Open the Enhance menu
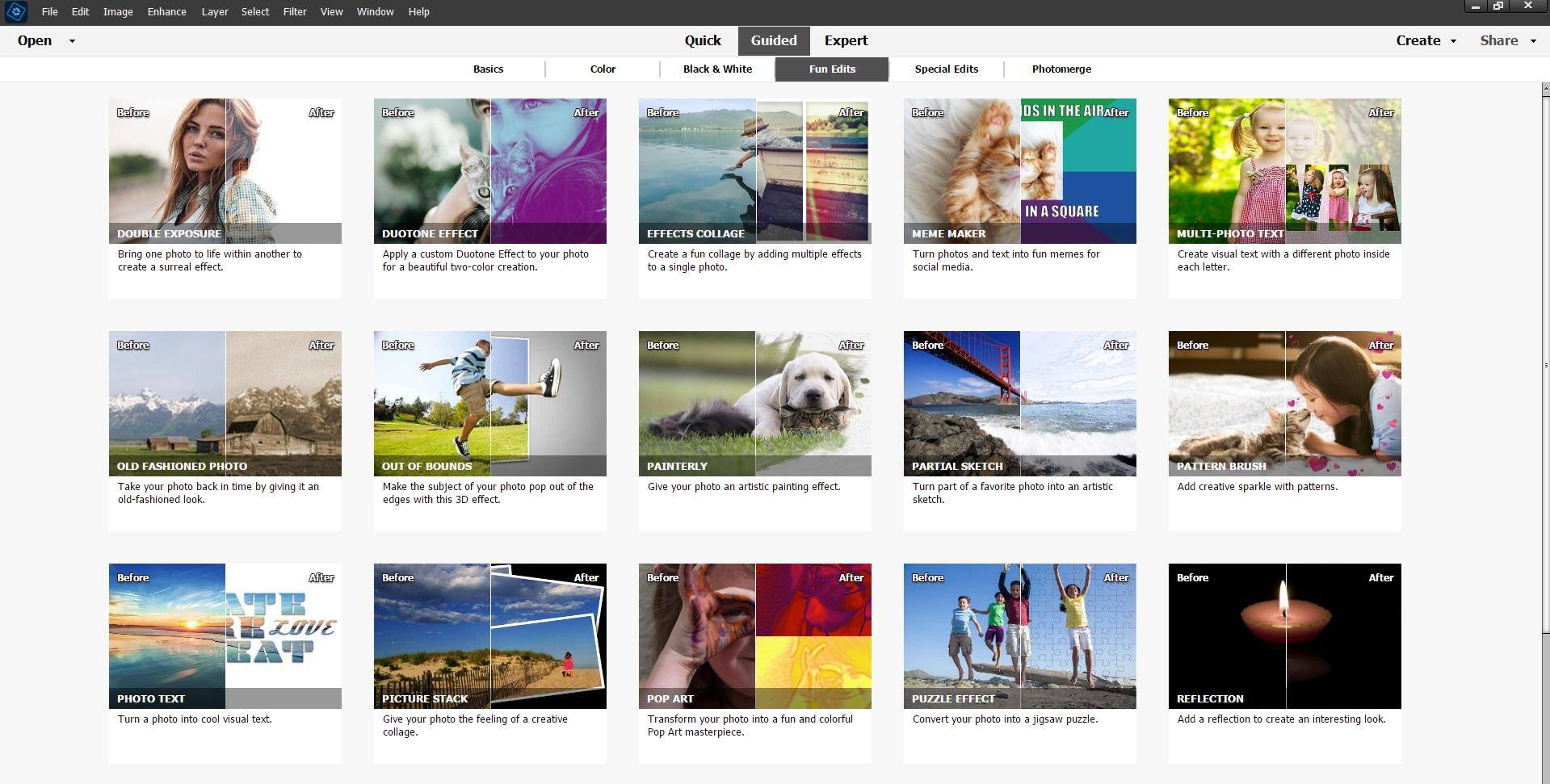1550x784 pixels. coord(166,12)
